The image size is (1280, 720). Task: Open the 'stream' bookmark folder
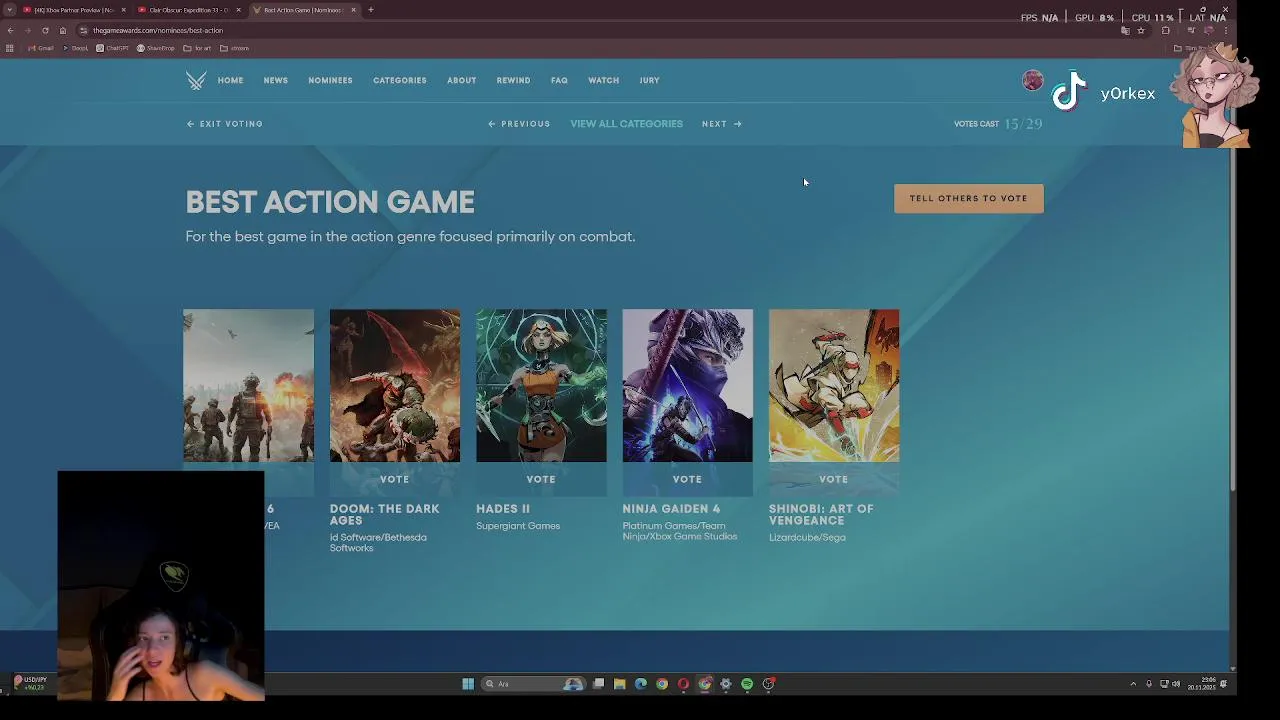click(235, 48)
